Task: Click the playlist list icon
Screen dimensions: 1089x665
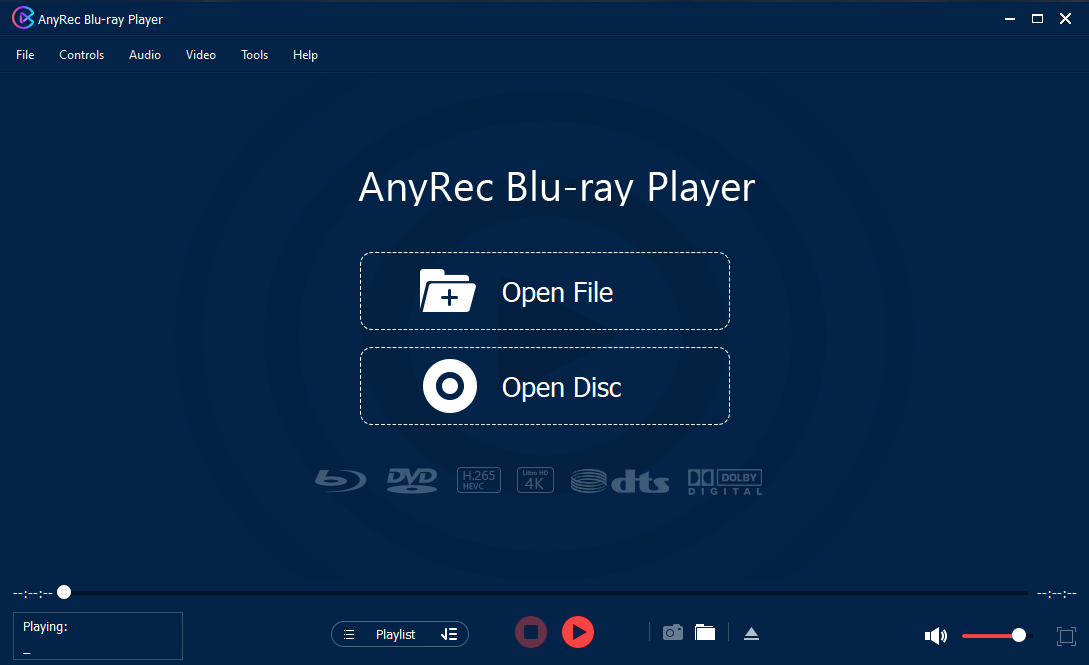Action: point(349,634)
